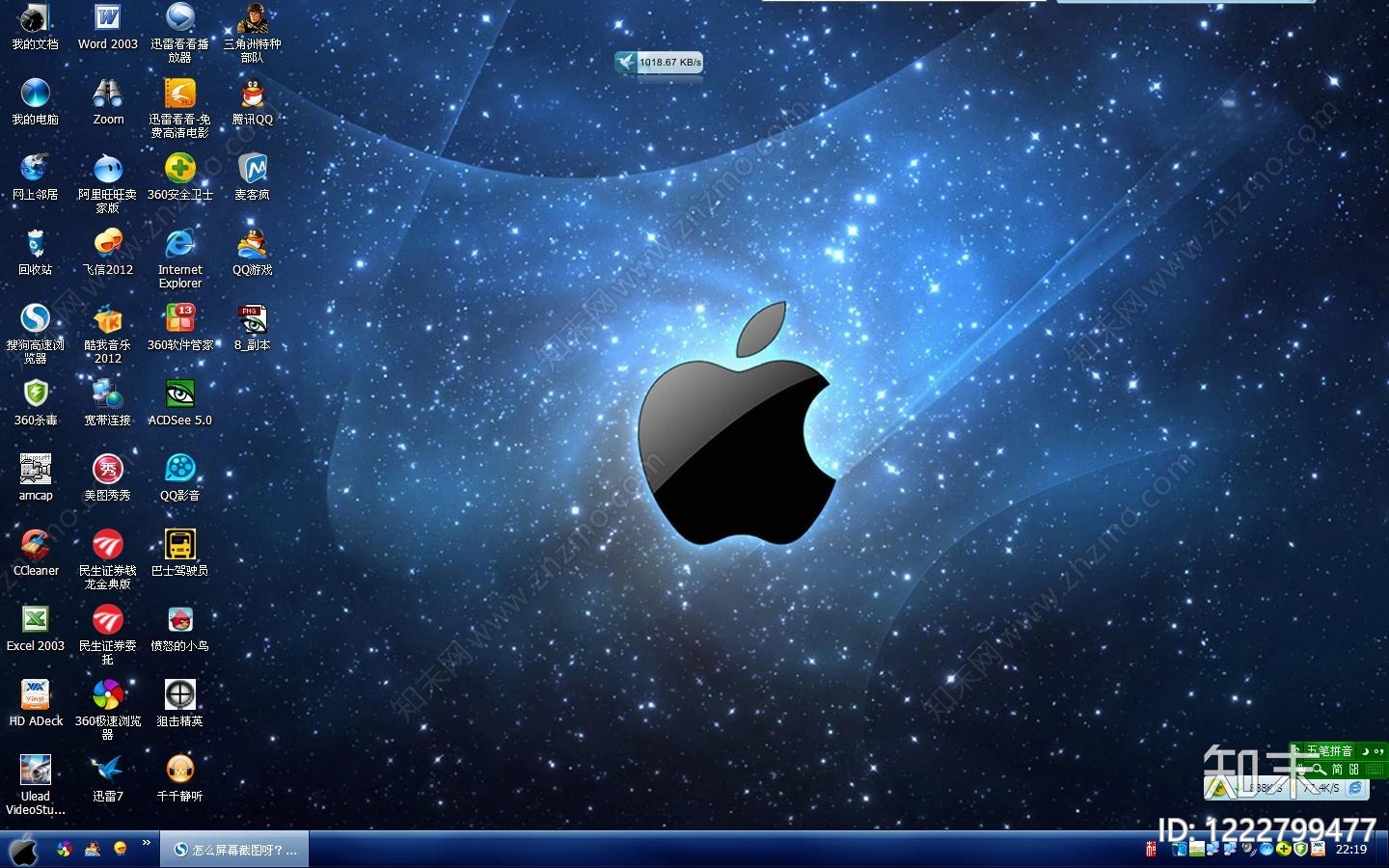Click the blue 阿里旺旺 tray icon
Image resolution: width=1389 pixels, height=868 pixels.
pyautogui.click(x=1266, y=849)
